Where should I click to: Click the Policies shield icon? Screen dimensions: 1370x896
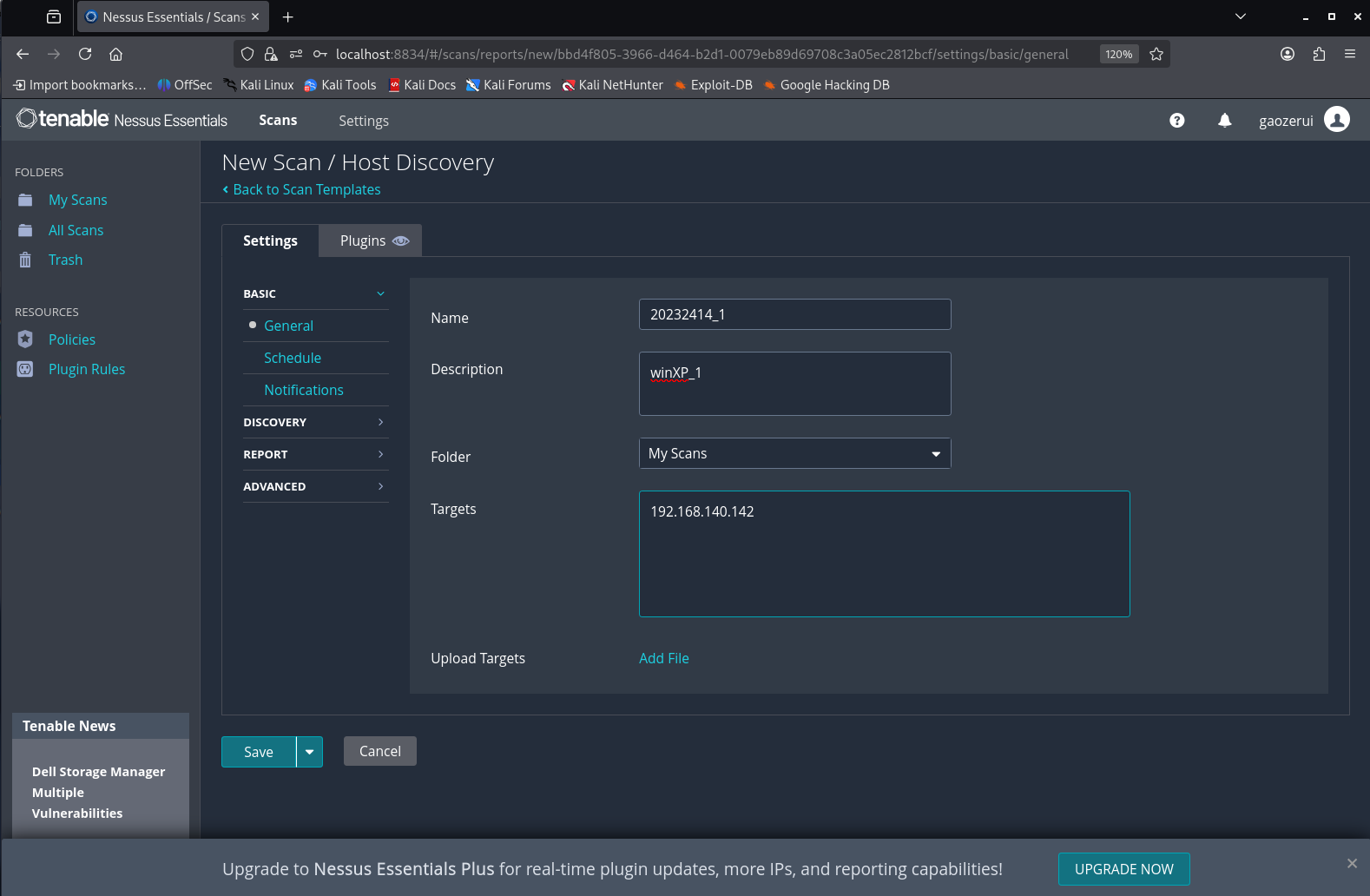(x=25, y=339)
